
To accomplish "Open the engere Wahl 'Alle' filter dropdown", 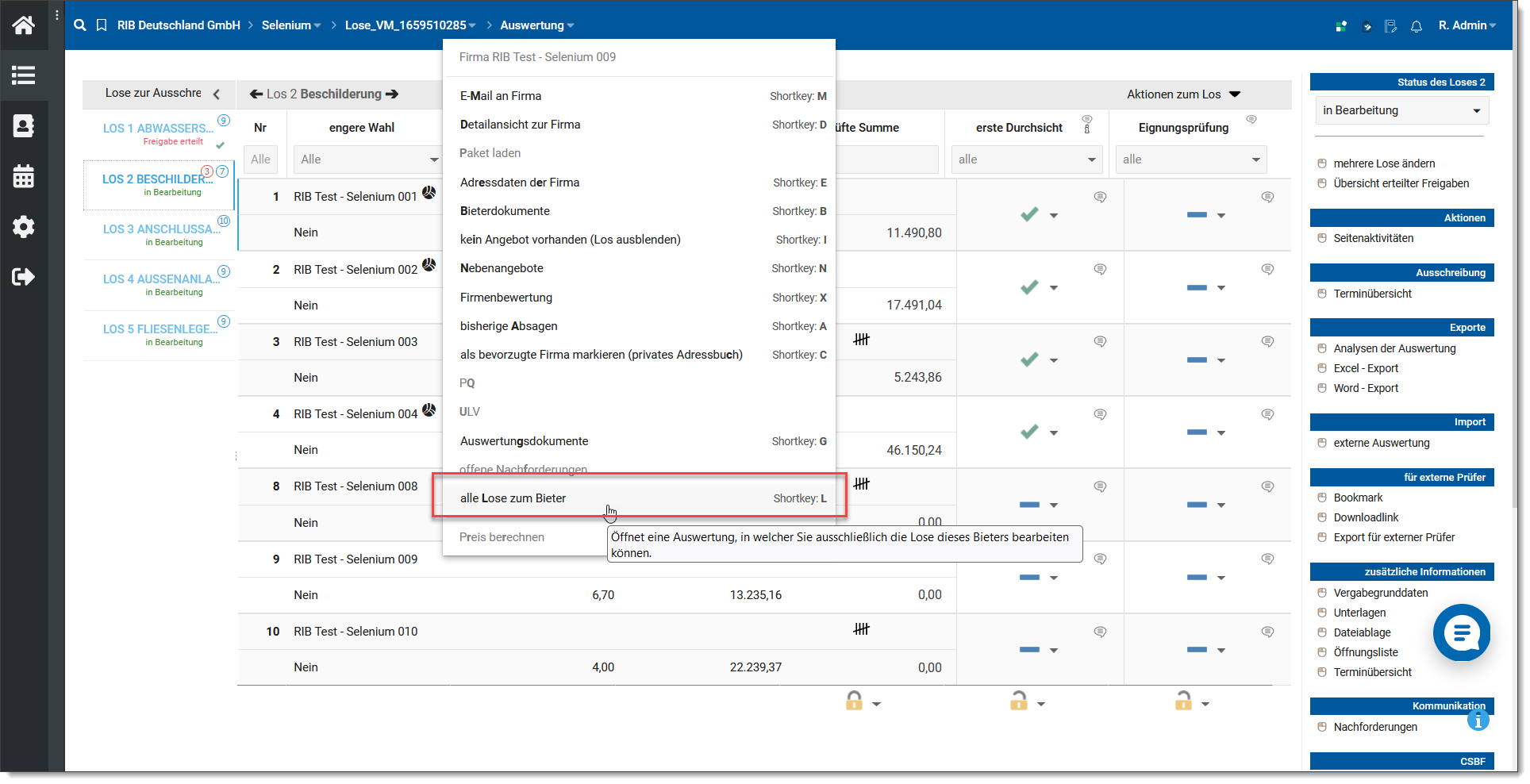I will 367,159.
